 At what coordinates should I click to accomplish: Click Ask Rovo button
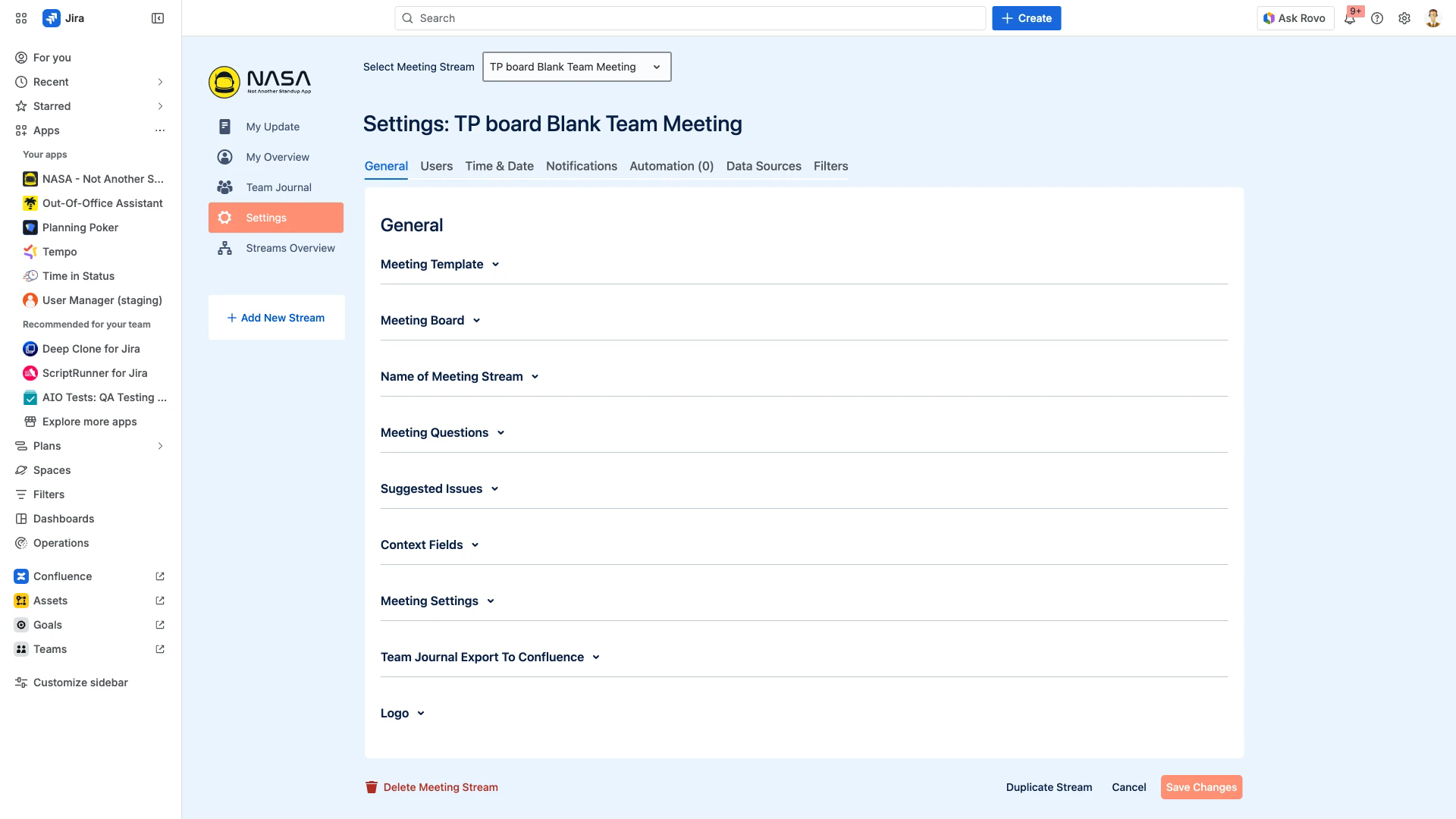(x=1294, y=18)
